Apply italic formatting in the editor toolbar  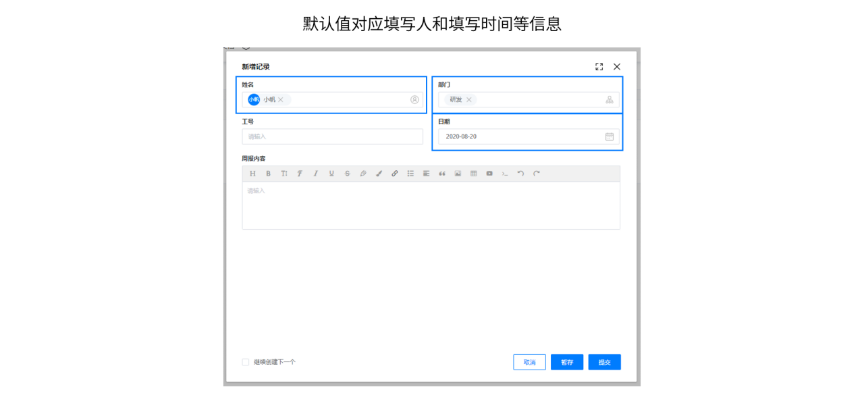click(316, 173)
